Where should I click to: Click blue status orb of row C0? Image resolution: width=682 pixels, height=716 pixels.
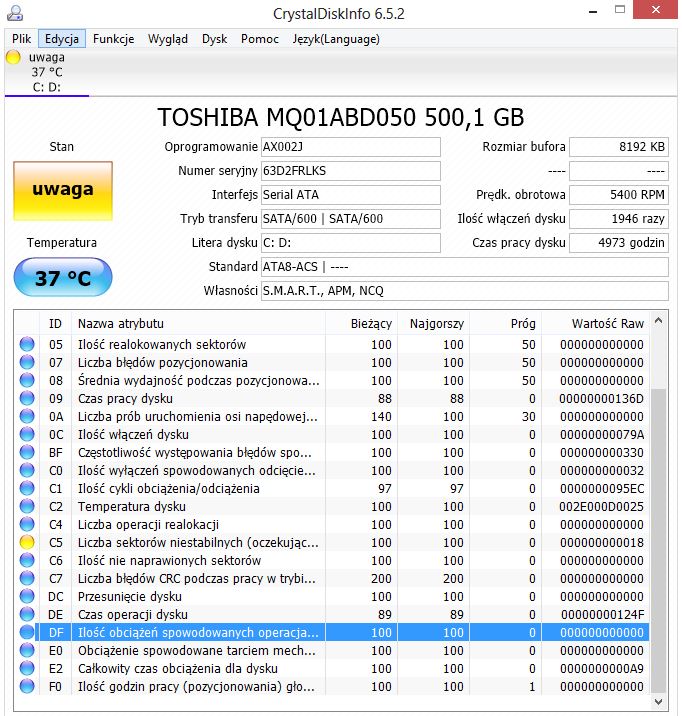[x=27, y=470]
